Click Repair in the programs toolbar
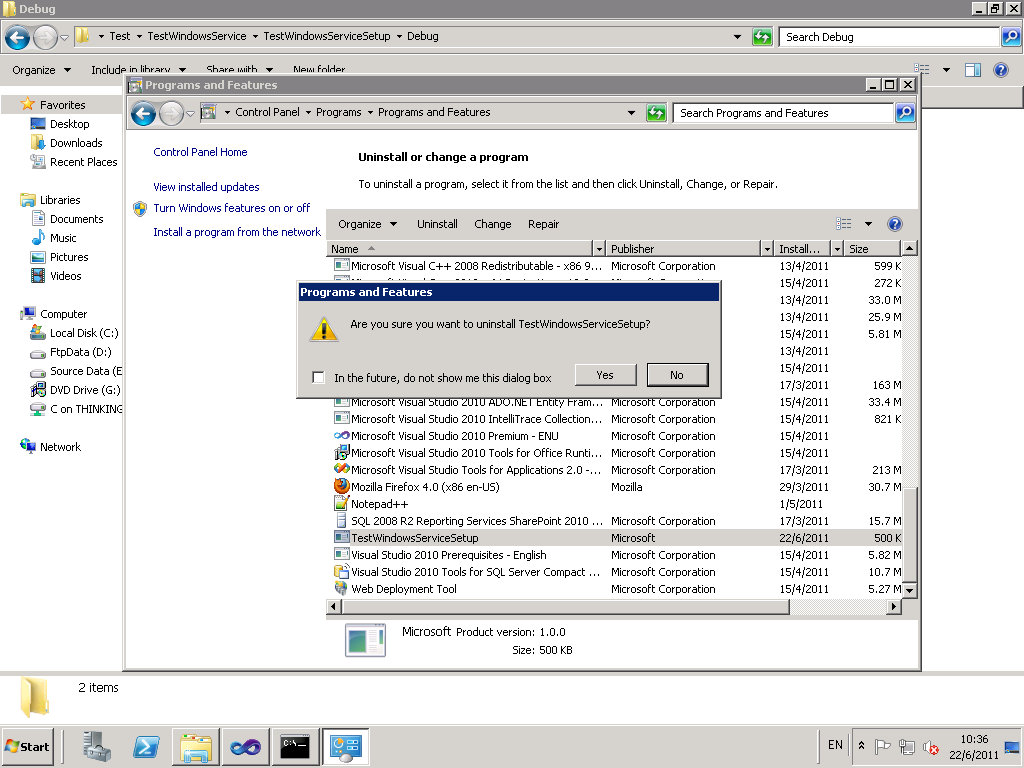Image resolution: width=1024 pixels, height=768 pixels. 543,224
